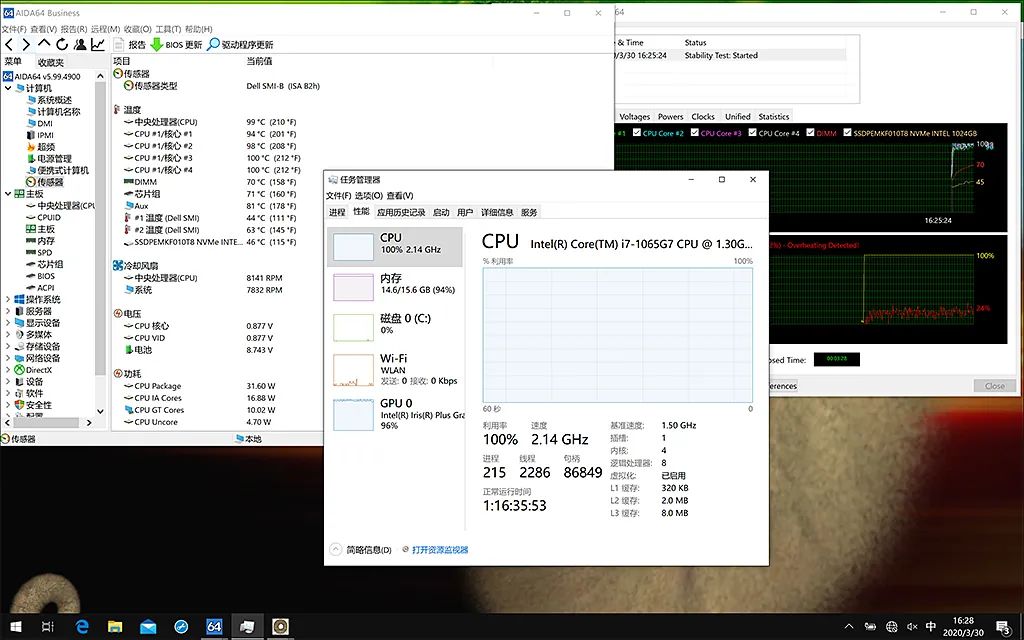Click Close button in stability test
1024x640 pixels.
[x=995, y=386]
